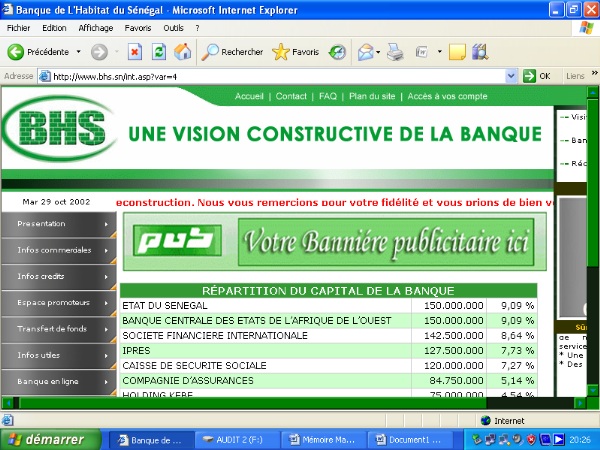The height and width of the screenshot is (450, 600).
Task: Click the ETAT DU SENEGAL table row
Action: (x=328, y=305)
